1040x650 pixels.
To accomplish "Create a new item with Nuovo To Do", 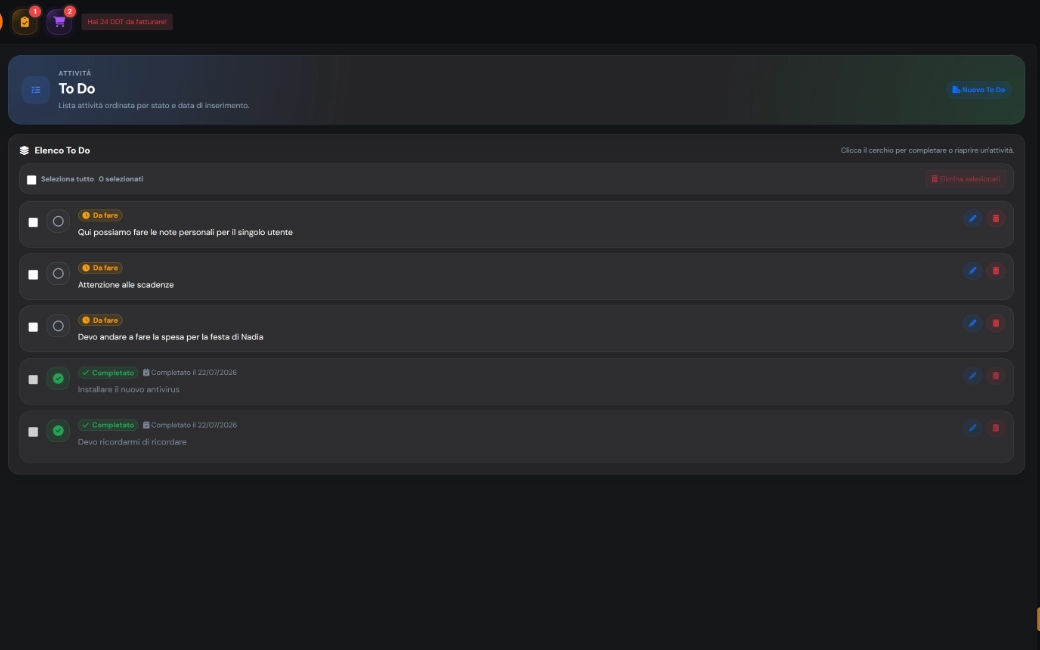I will [x=978, y=90].
